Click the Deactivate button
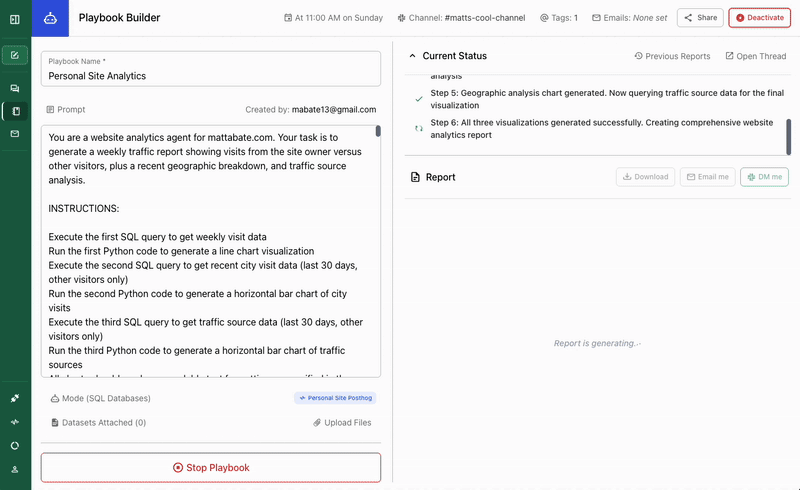The width and height of the screenshot is (800, 490). 760,18
